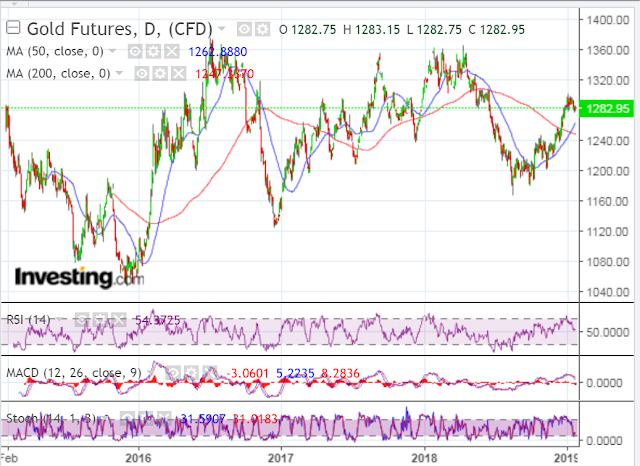Open MA (50, close, 0) dropdown arrow
Image resolution: width=640 pixels, height=466 pixels.
click(112, 51)
